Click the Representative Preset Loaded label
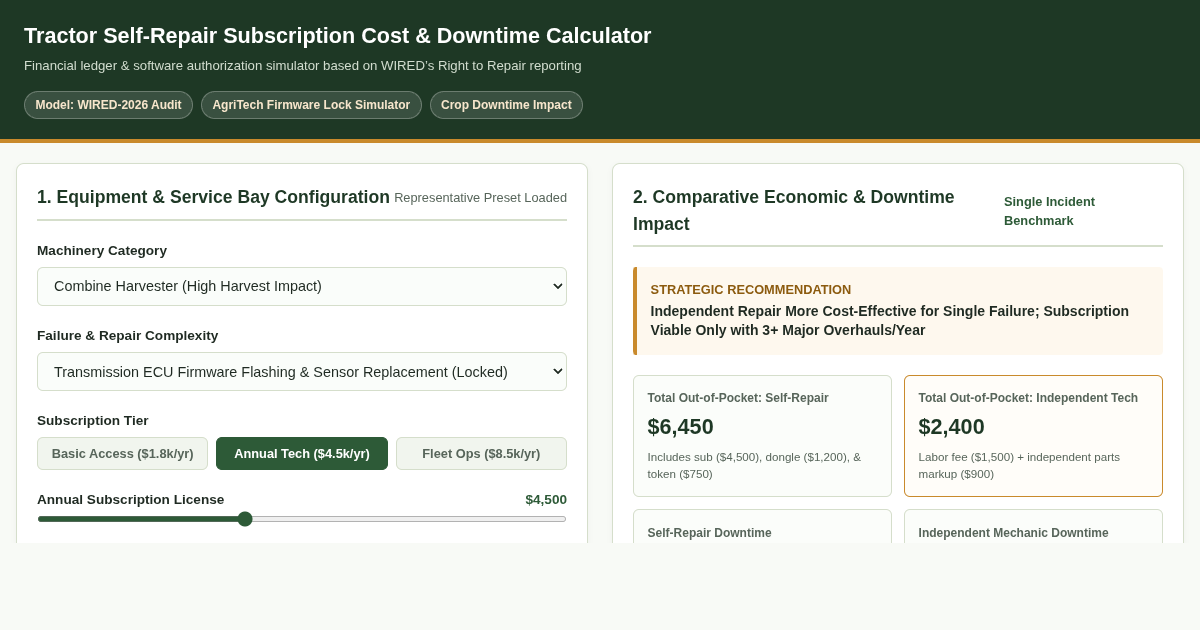The height and width of the screenshot is (630, 1200). click(480, 197)
